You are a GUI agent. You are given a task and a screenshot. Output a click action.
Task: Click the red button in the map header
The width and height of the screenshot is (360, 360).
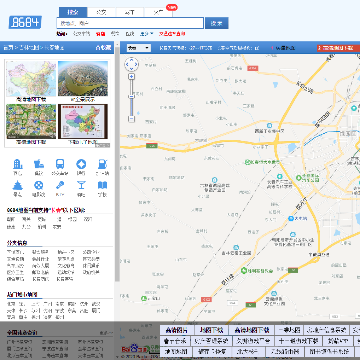pos(338,48)
